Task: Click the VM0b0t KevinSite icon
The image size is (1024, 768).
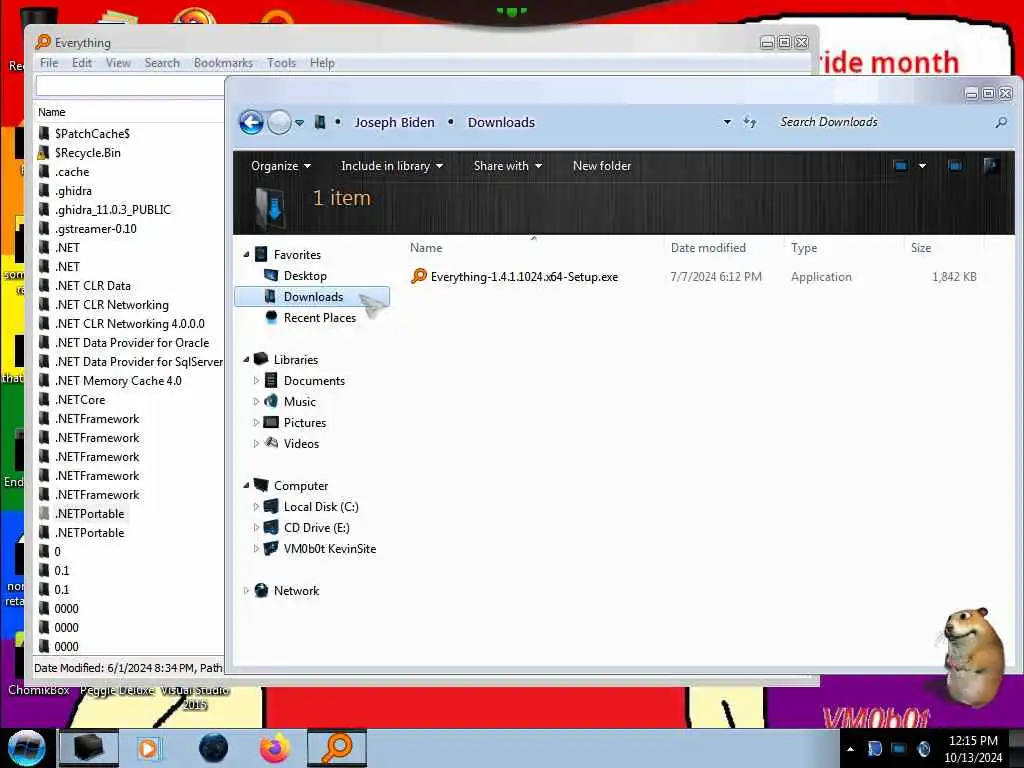Action: pyautogui.click(x=271, y=549)
